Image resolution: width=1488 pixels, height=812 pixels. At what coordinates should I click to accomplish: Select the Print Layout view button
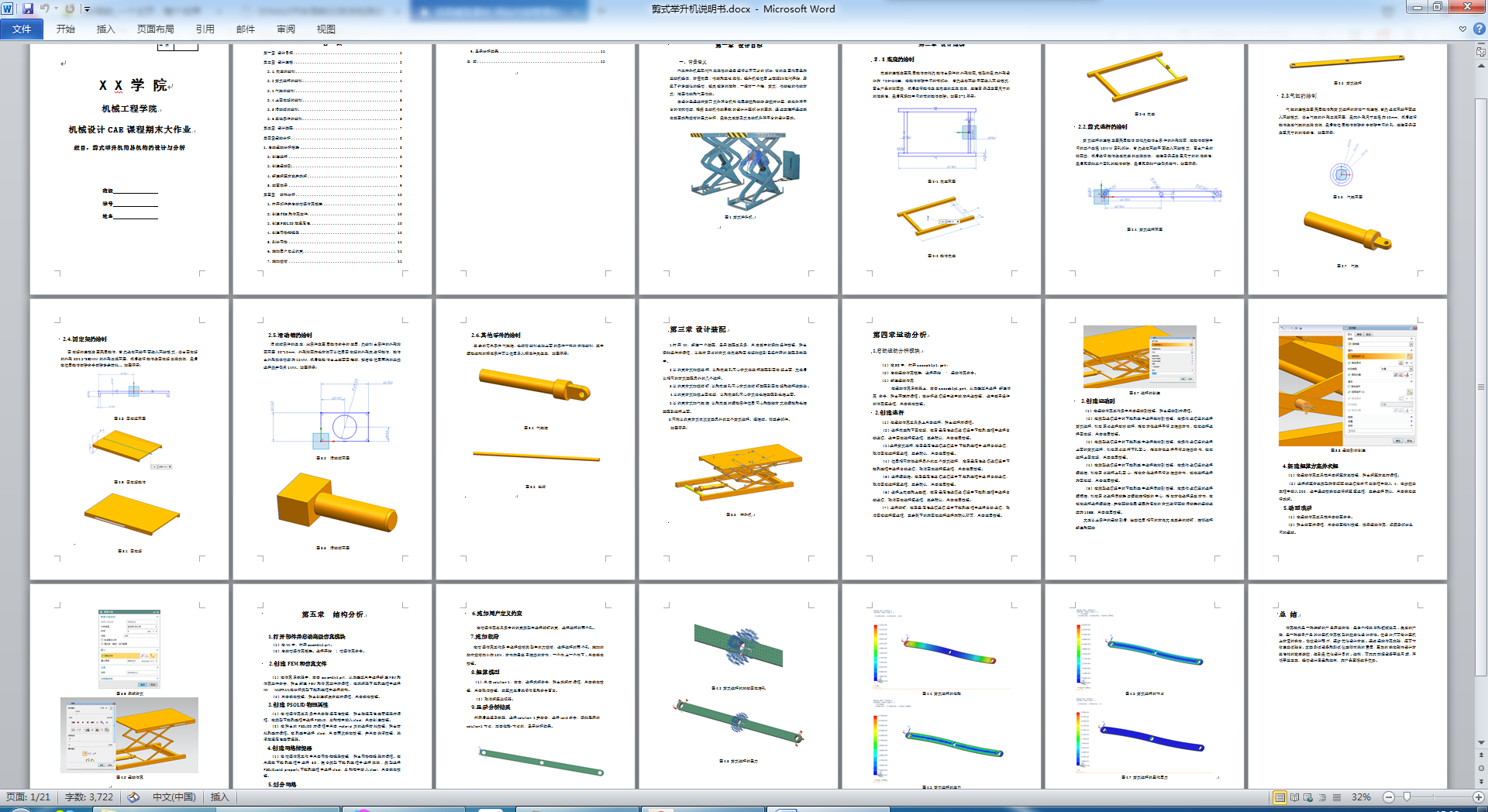[x=1280, y=797]
